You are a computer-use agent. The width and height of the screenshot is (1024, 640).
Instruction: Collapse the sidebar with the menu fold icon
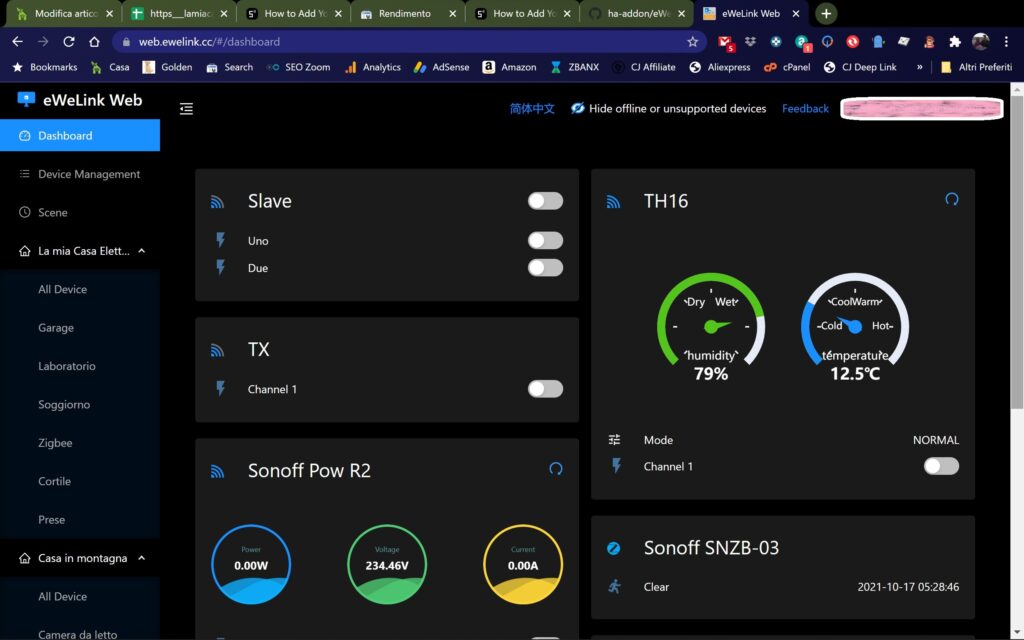tap(186, 108)
